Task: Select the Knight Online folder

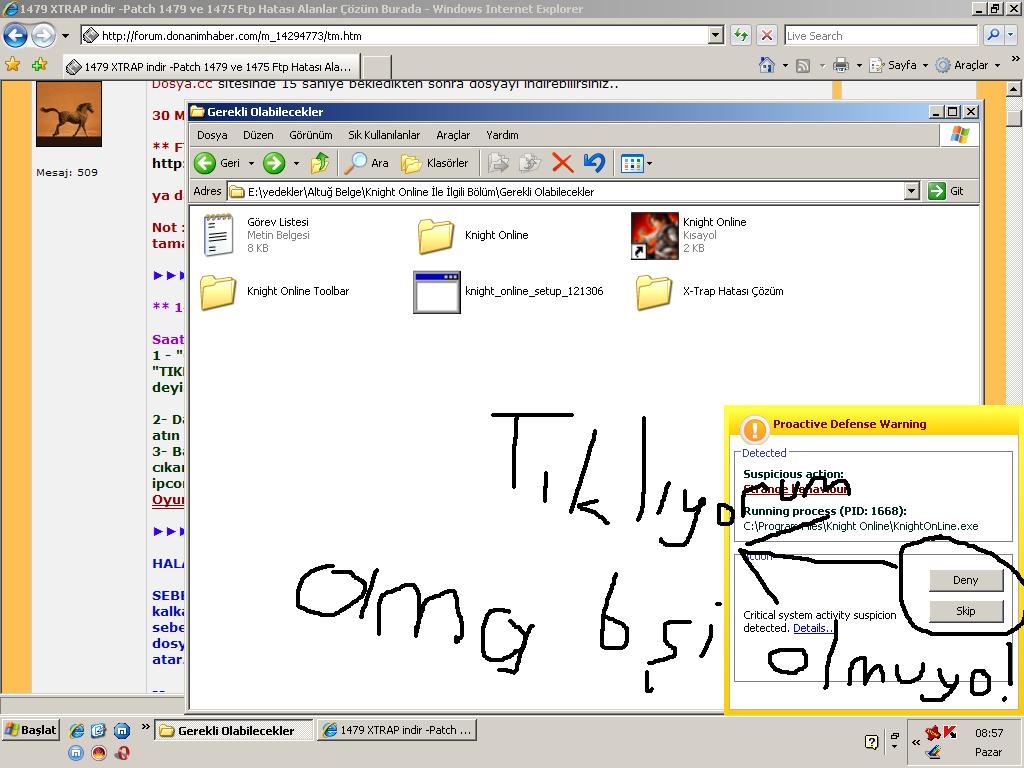Action: click(473, 235)
